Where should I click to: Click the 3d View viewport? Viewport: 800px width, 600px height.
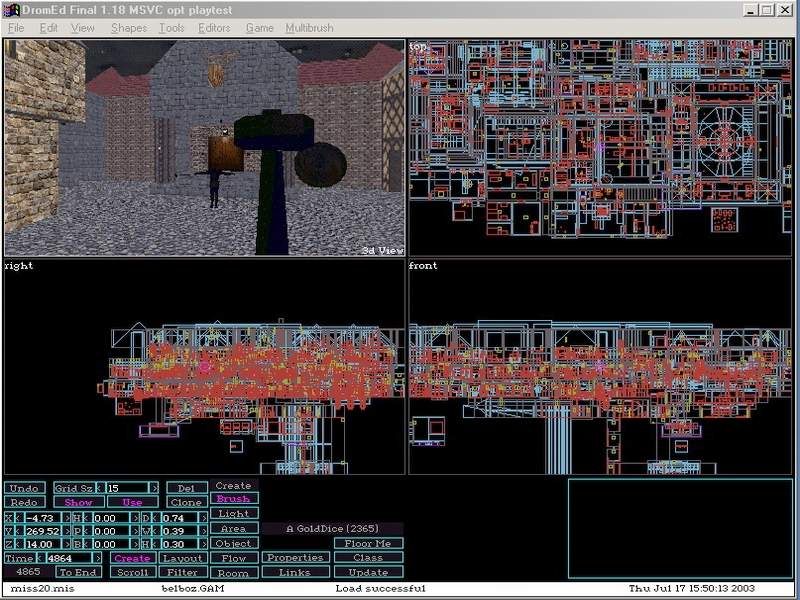point(205,147)
